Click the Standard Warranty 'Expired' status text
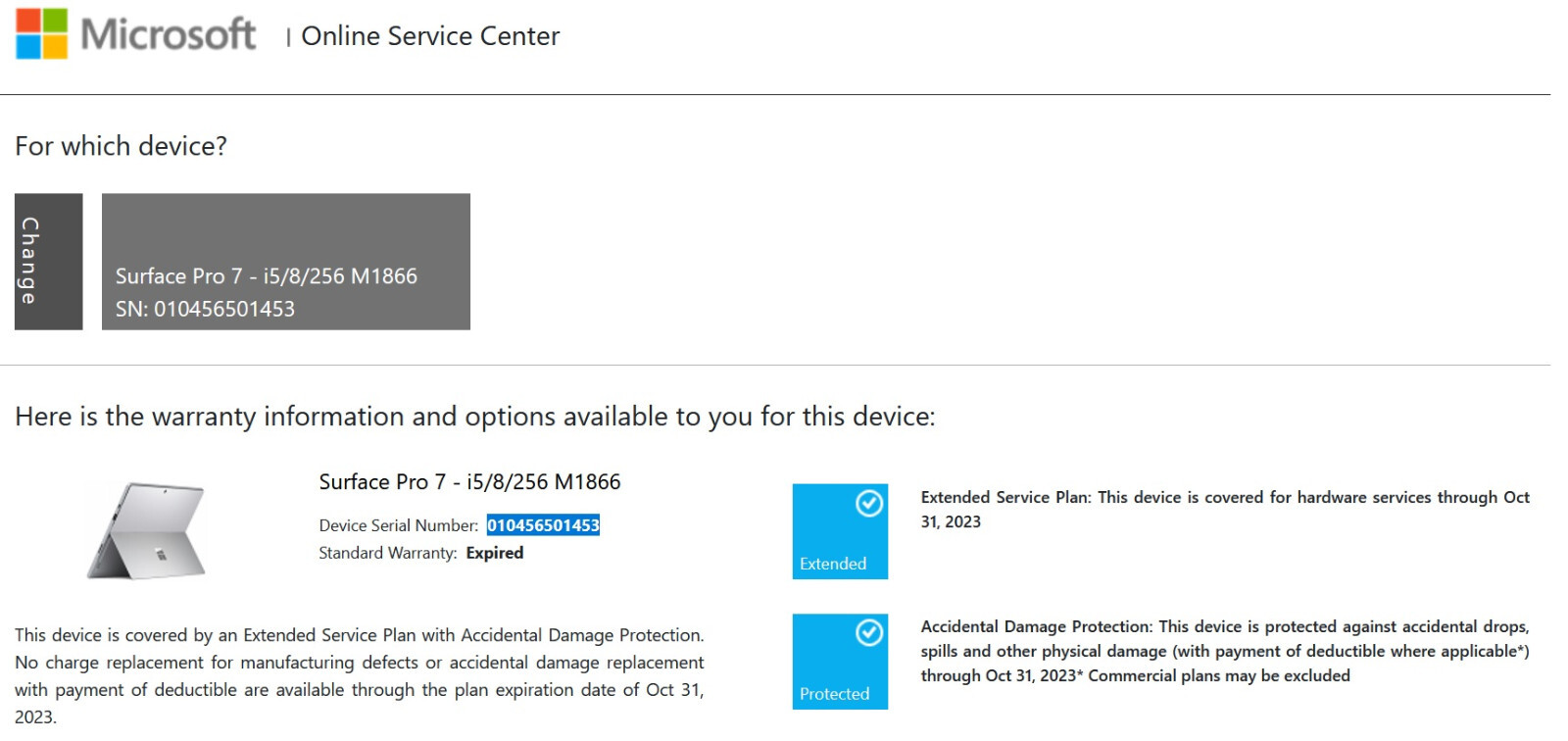The width and height of the screenshot is (1568, 741). [x=495, y=553]
